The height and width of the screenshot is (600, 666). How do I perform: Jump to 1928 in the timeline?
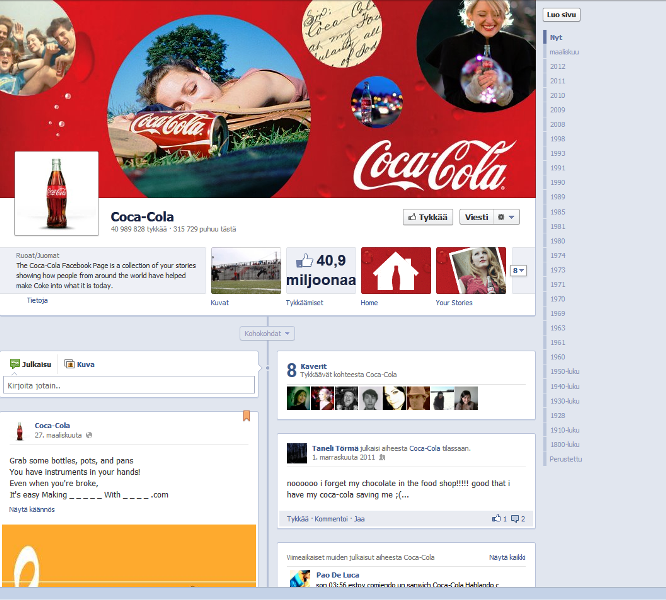tap(558, 415)
